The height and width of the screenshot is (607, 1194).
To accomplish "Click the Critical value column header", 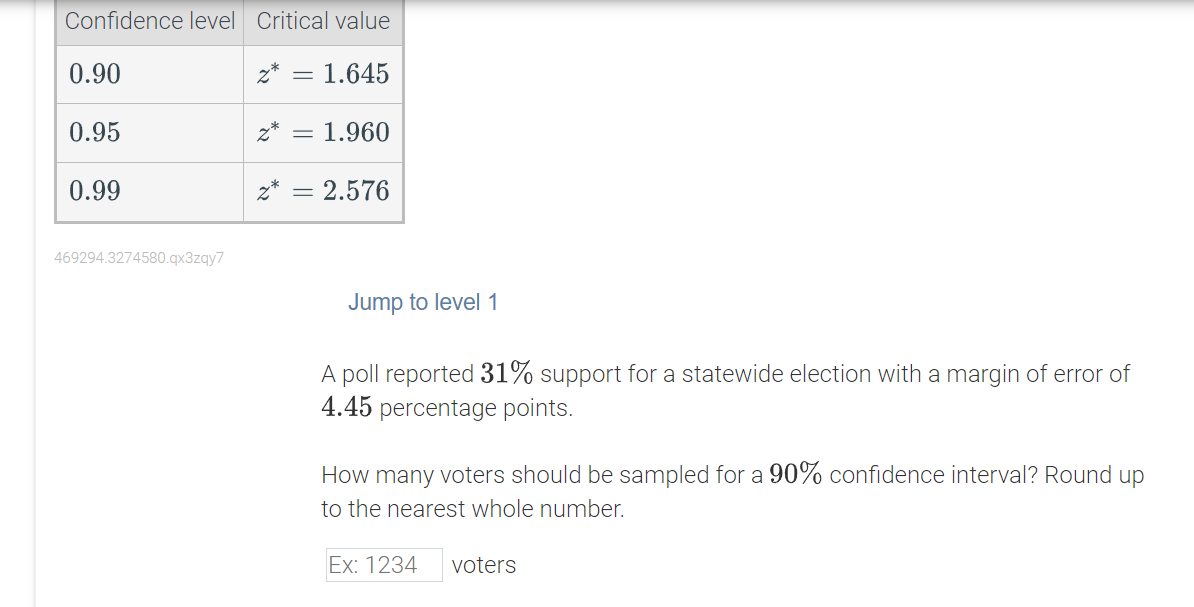I will pyautogui.click(x=323, y=21).
